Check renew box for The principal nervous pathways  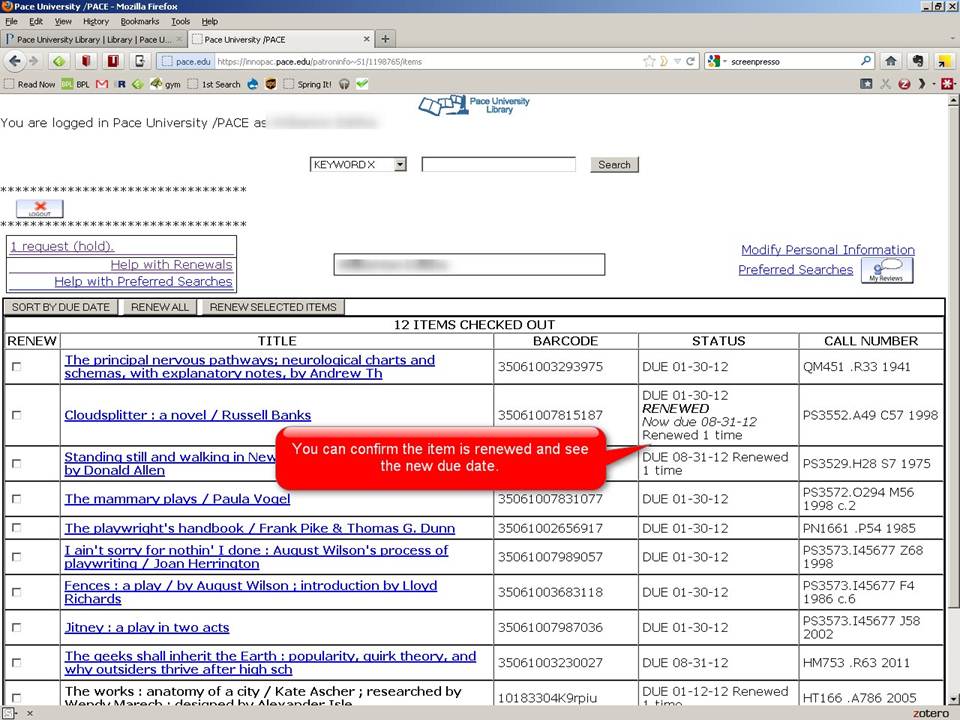pyautogui.click(x=17, y=366)
